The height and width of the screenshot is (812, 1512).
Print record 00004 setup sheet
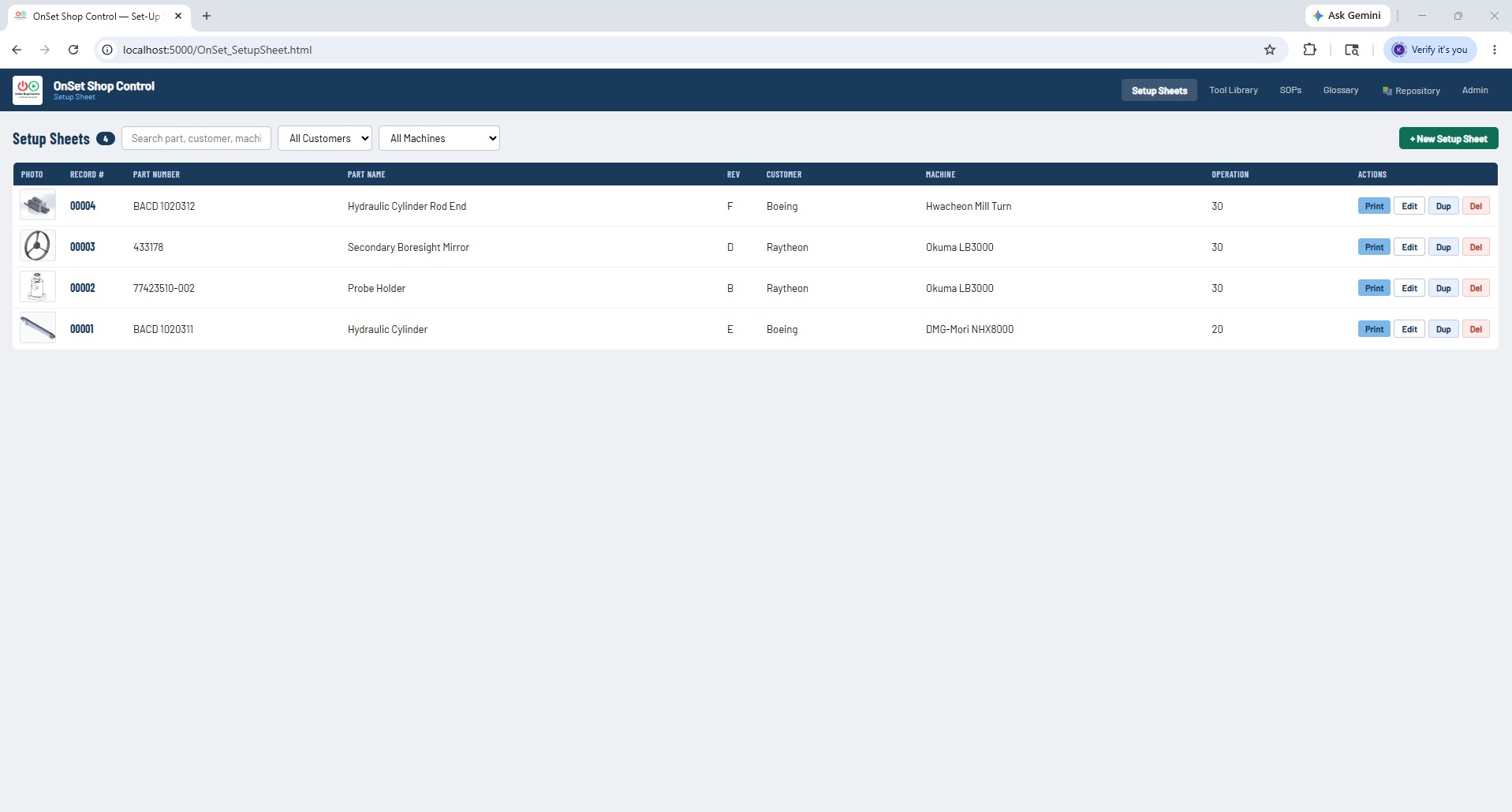(x=1374, y=206)
